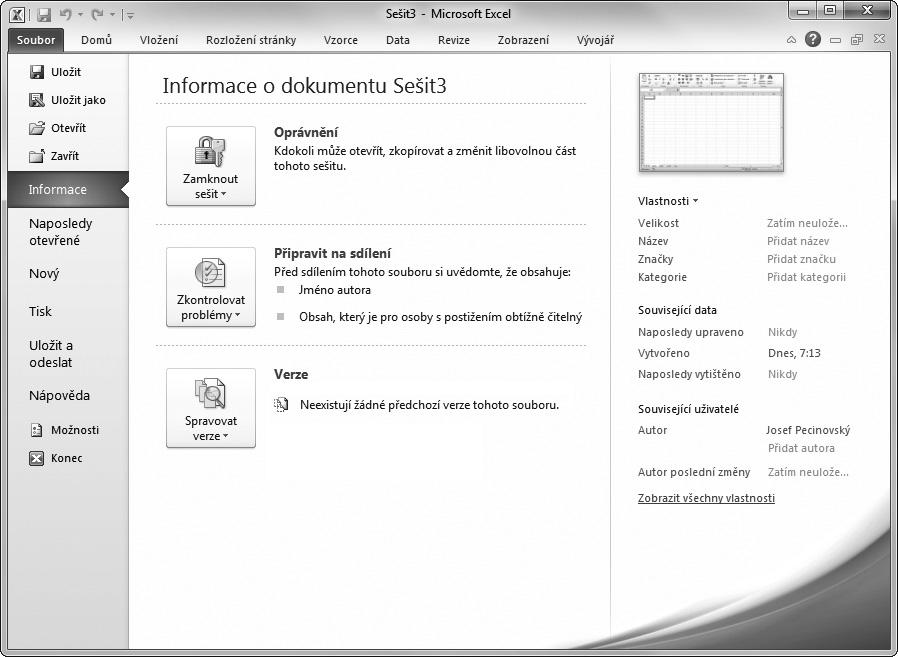Click the Zatím neulože... size value
Screen dimensions: 898x657
pos(807,223)
